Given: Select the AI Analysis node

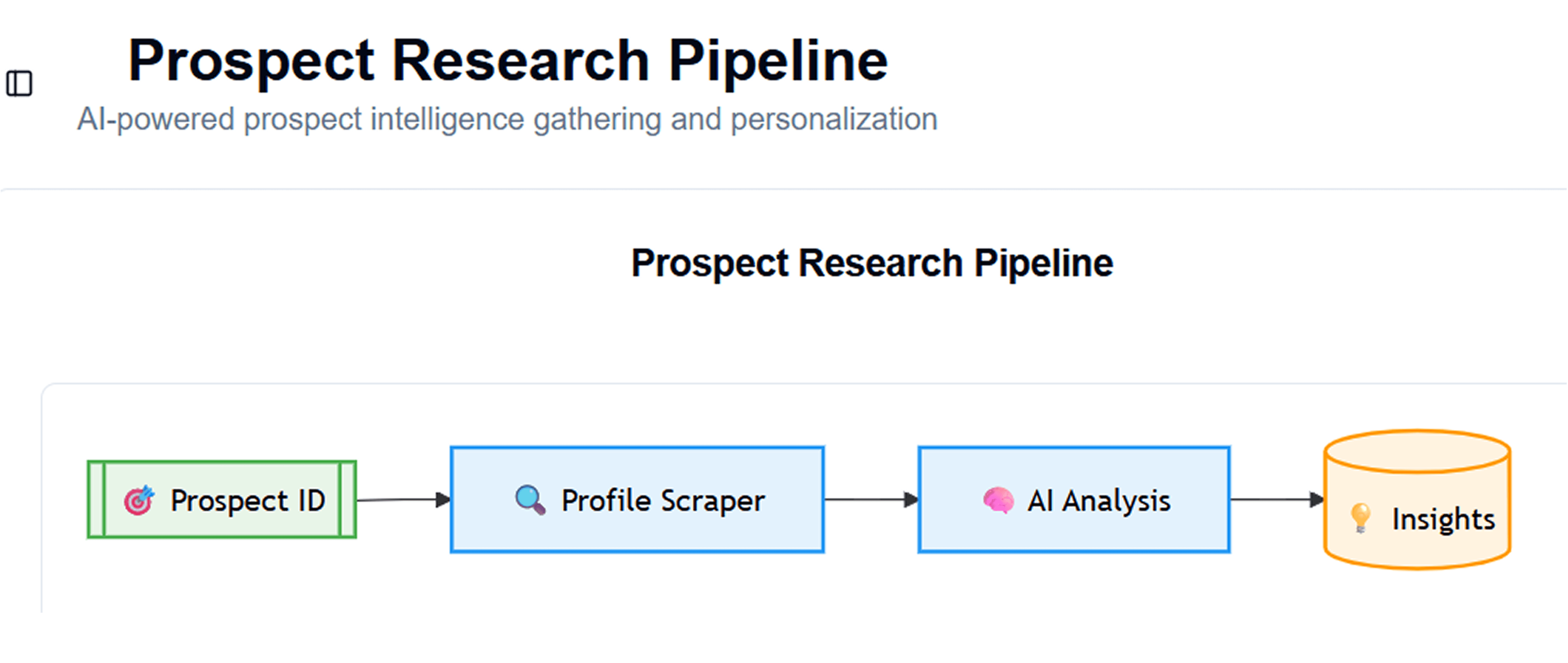Looking at the screenshot, I should coord(1074,500).
